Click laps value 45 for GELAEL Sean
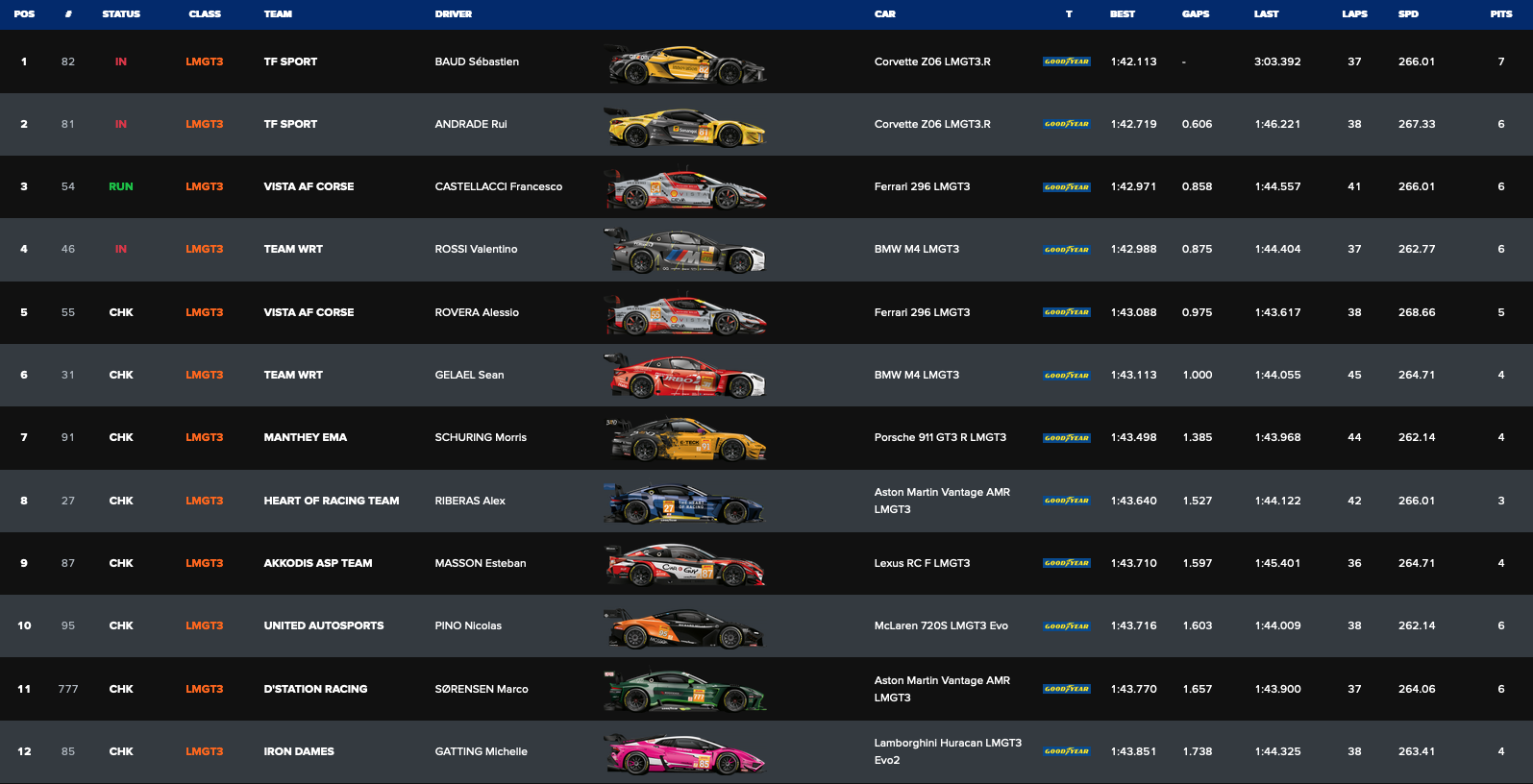Viewport: 1533px width, 784px height. coord(1354,375)
